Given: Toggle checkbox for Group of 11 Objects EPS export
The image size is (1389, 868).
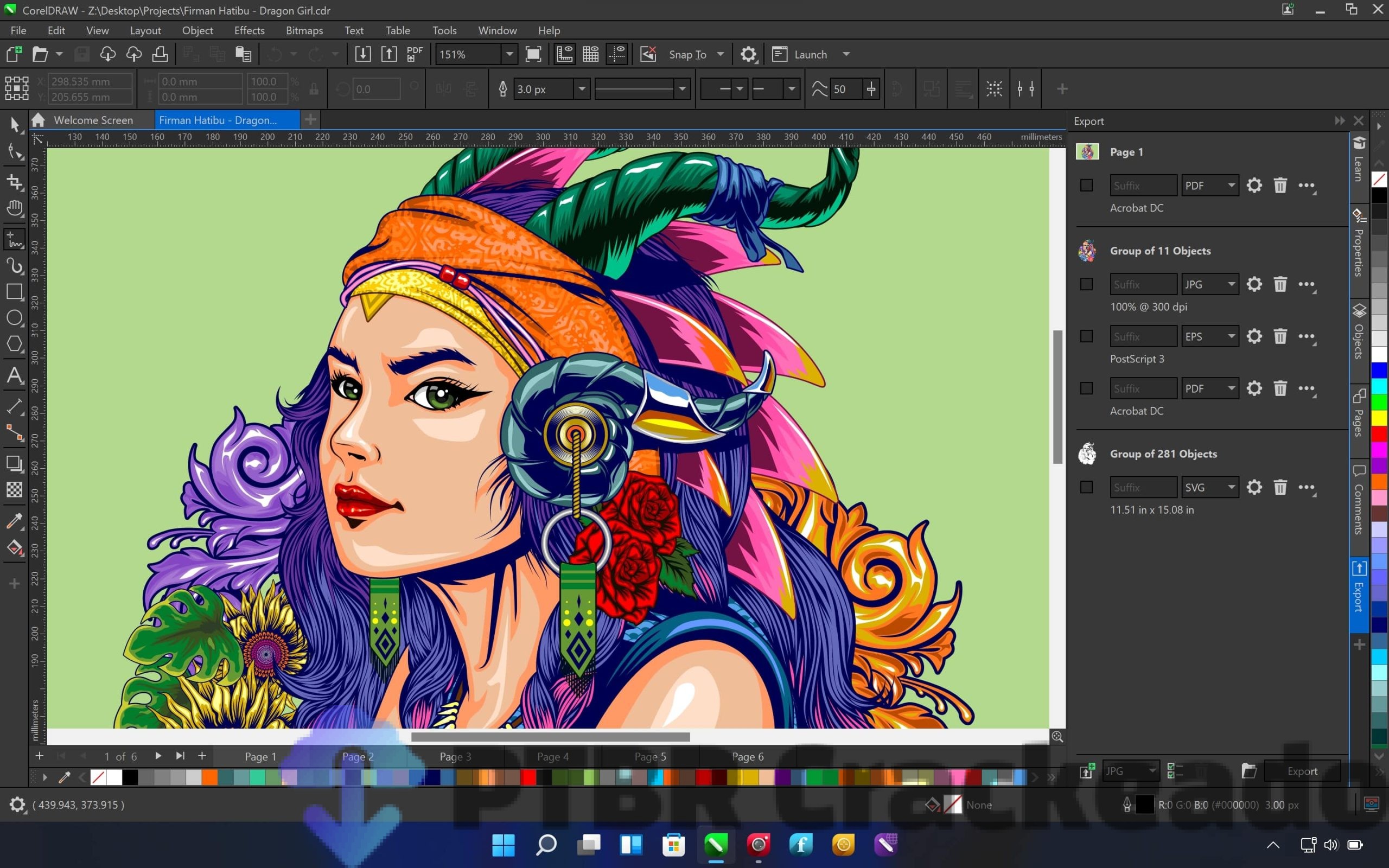Looking at the screenshot, I should 1088,336.
